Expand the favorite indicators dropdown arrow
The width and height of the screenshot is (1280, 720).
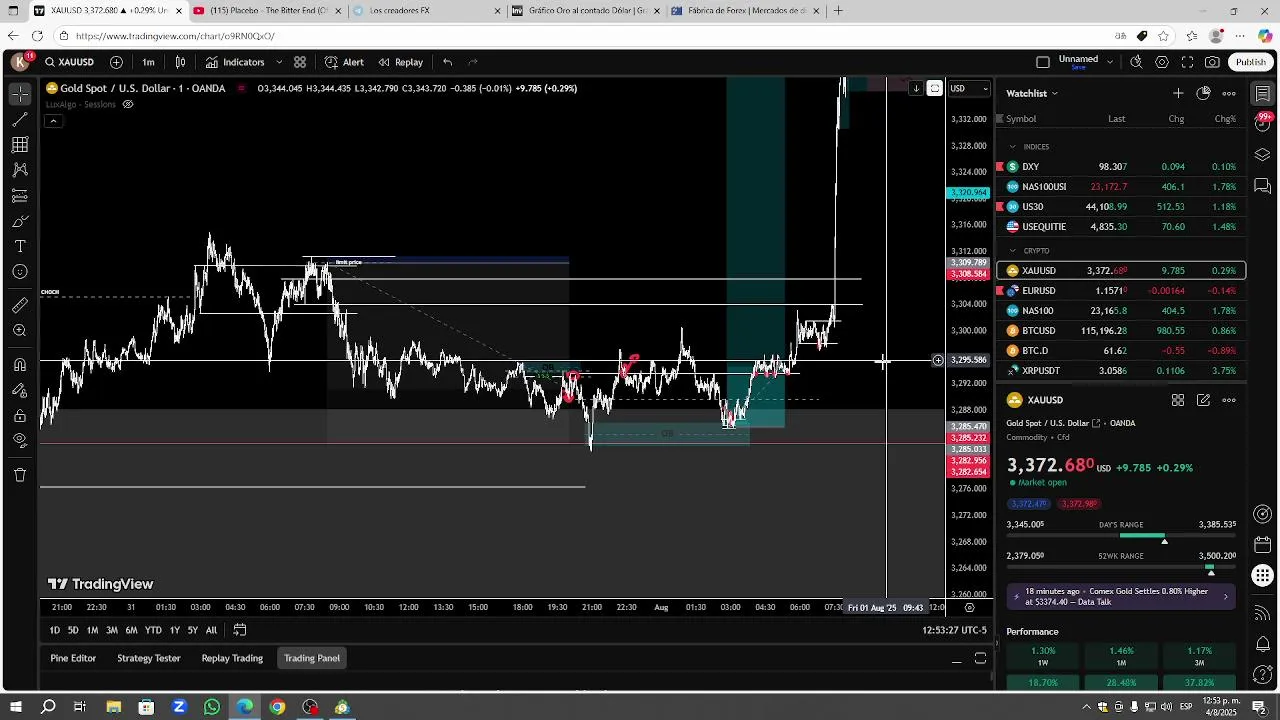[x=278, y=62]
